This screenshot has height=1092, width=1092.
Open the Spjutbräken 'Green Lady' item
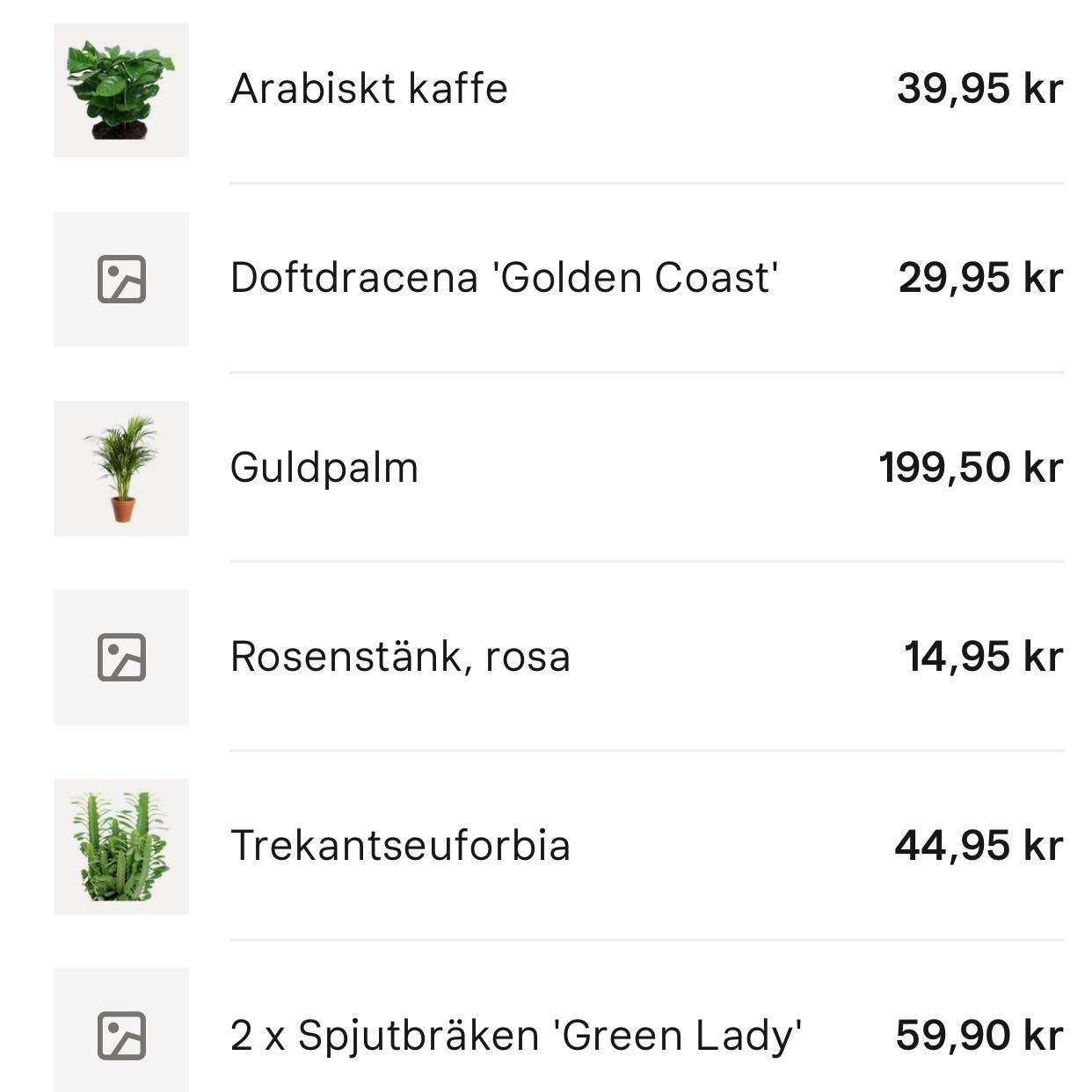pos(550,1035)
